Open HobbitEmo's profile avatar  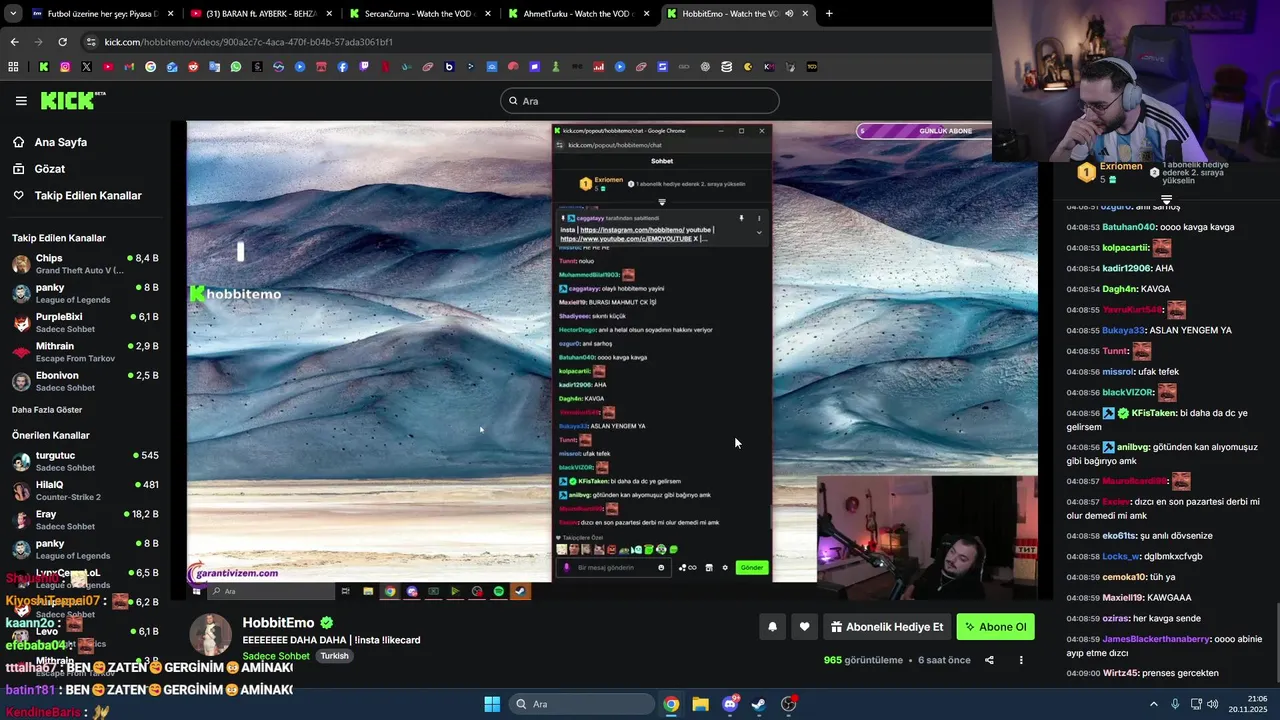coord(210,635)
